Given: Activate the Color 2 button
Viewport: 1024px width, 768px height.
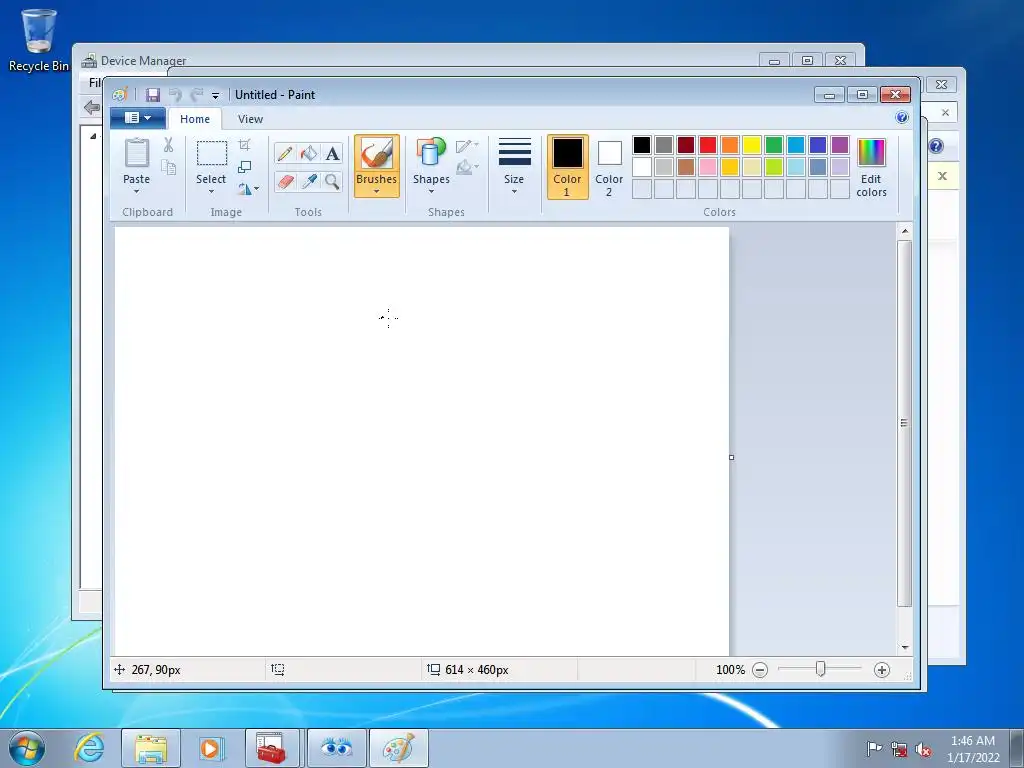Looking at the screenshot, I should 609,167.
